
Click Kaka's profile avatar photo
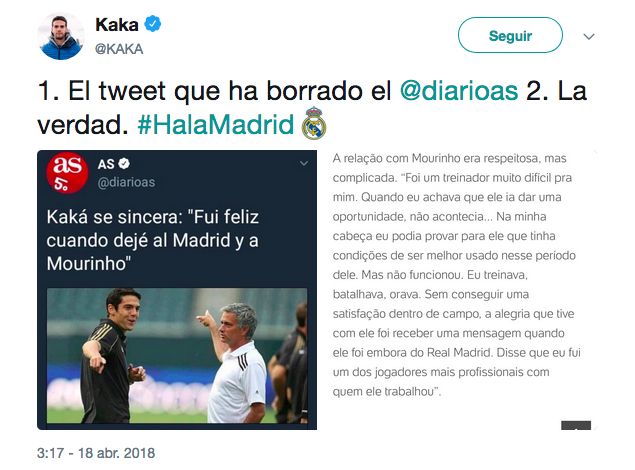tap(61, 36)
